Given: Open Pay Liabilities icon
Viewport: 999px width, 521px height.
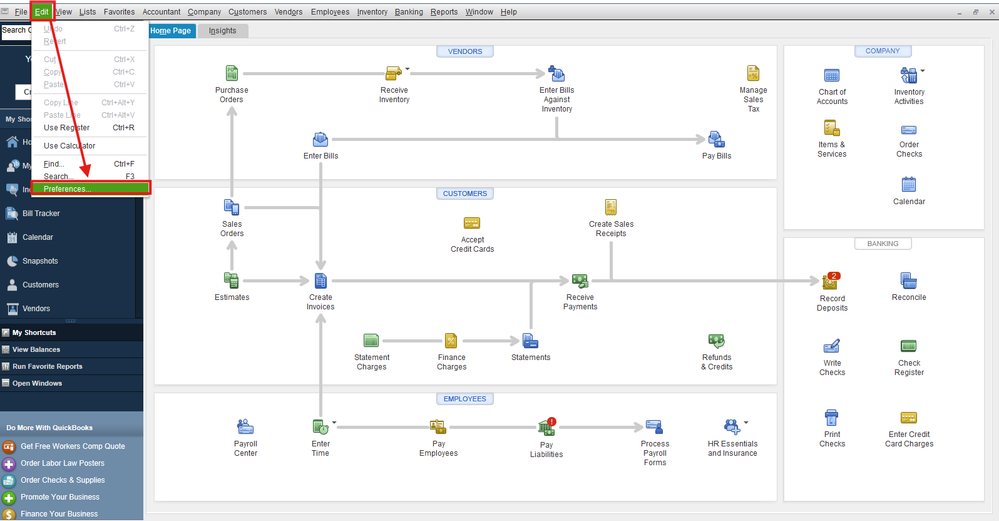Looking at the screenshot, I should pos(547,427).
